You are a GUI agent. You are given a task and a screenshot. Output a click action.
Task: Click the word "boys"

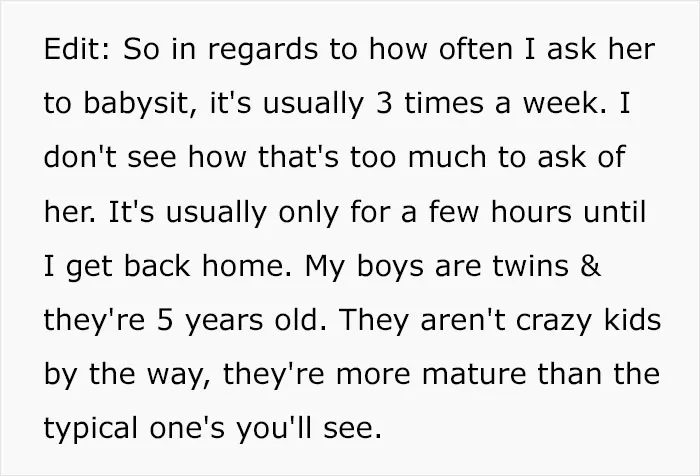point(390,268)
